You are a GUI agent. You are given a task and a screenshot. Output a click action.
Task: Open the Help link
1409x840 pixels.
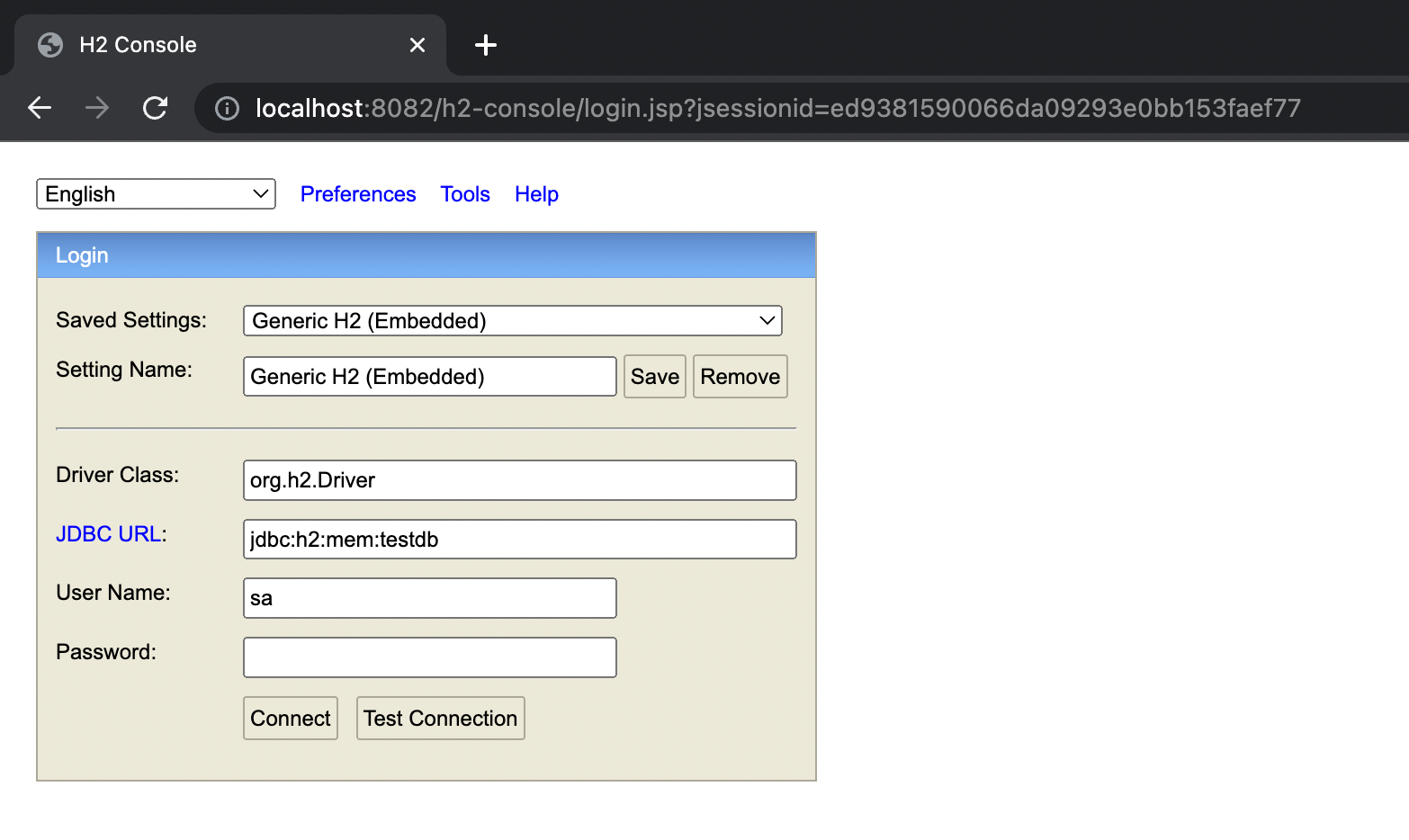coord(536,194)
